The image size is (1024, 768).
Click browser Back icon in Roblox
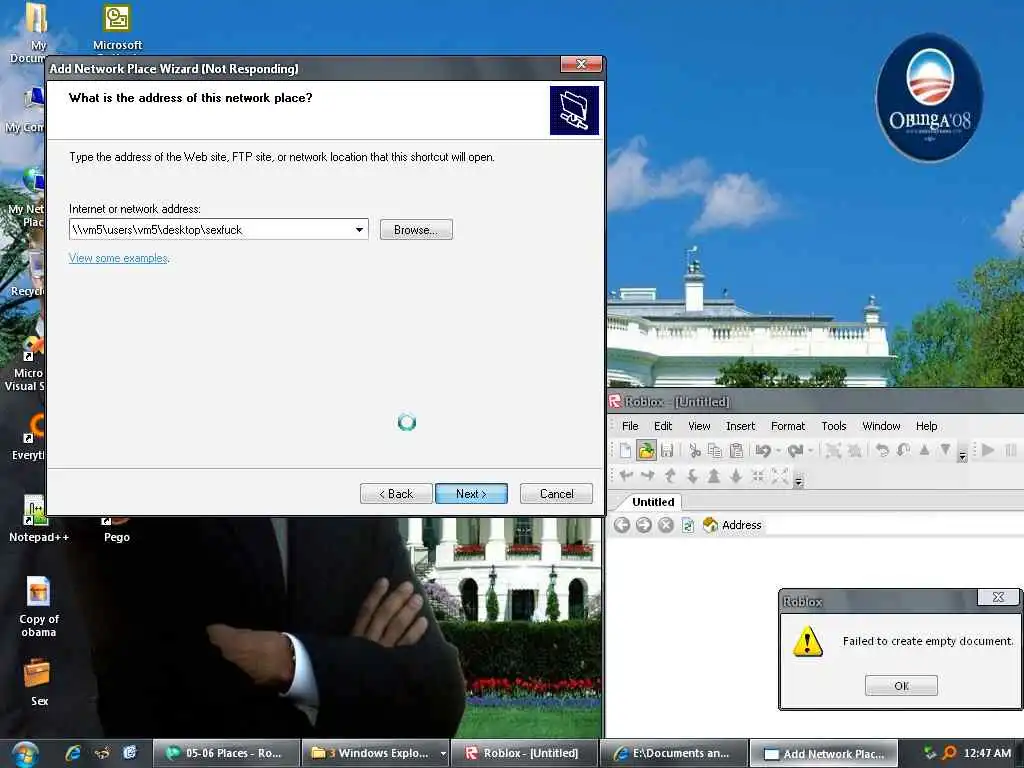pyautogui.click(x=622, y=525)
